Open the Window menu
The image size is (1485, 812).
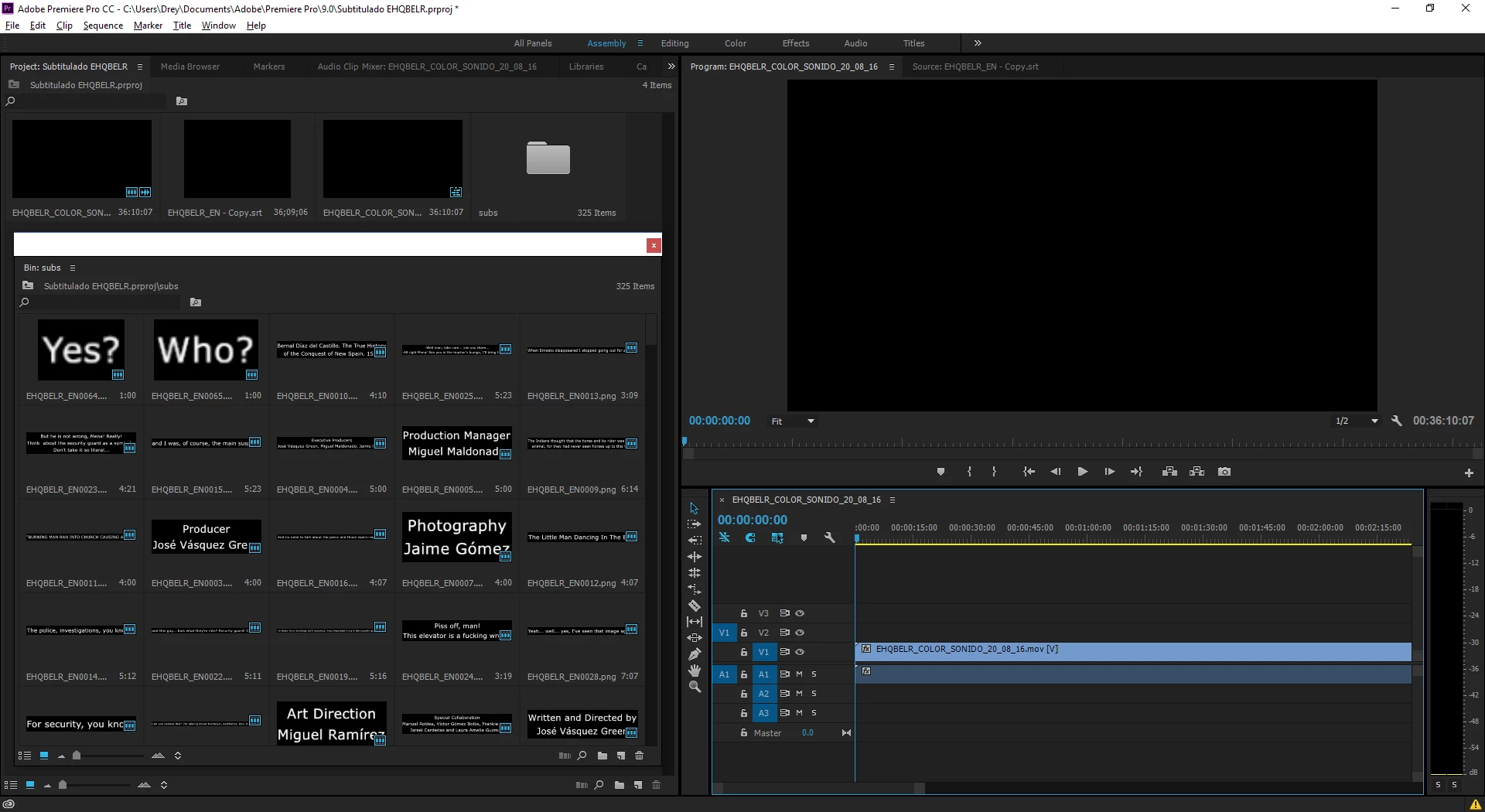[x=219, y=26]
